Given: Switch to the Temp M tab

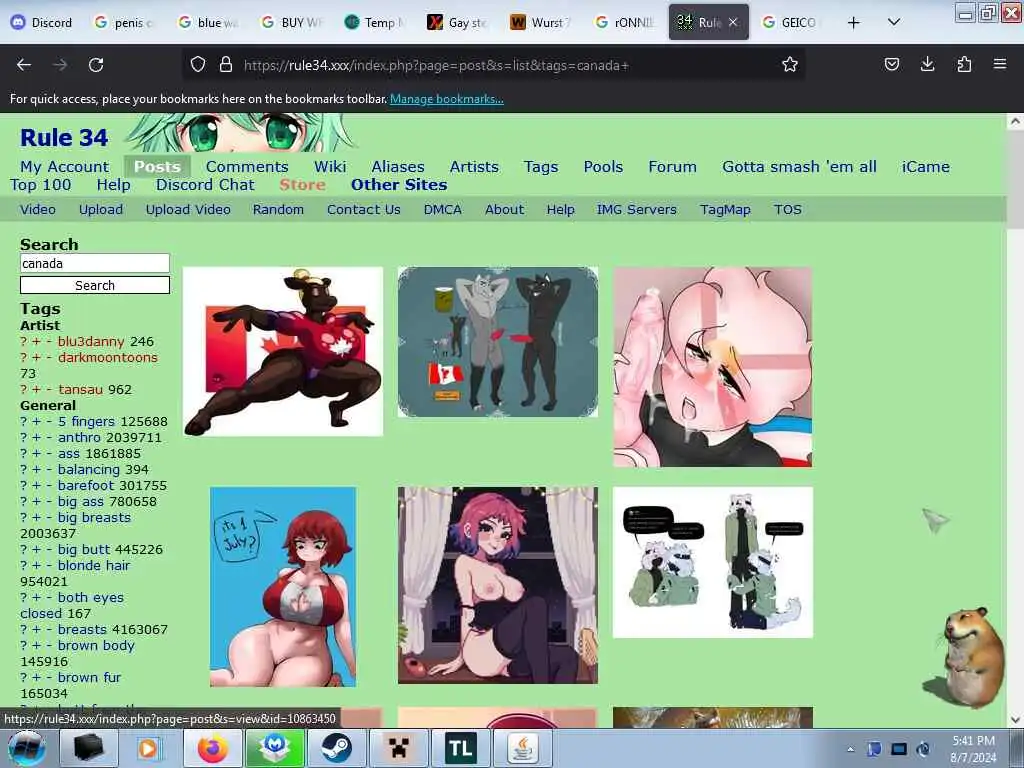Looking at the screenshot, I should point(375,23).
